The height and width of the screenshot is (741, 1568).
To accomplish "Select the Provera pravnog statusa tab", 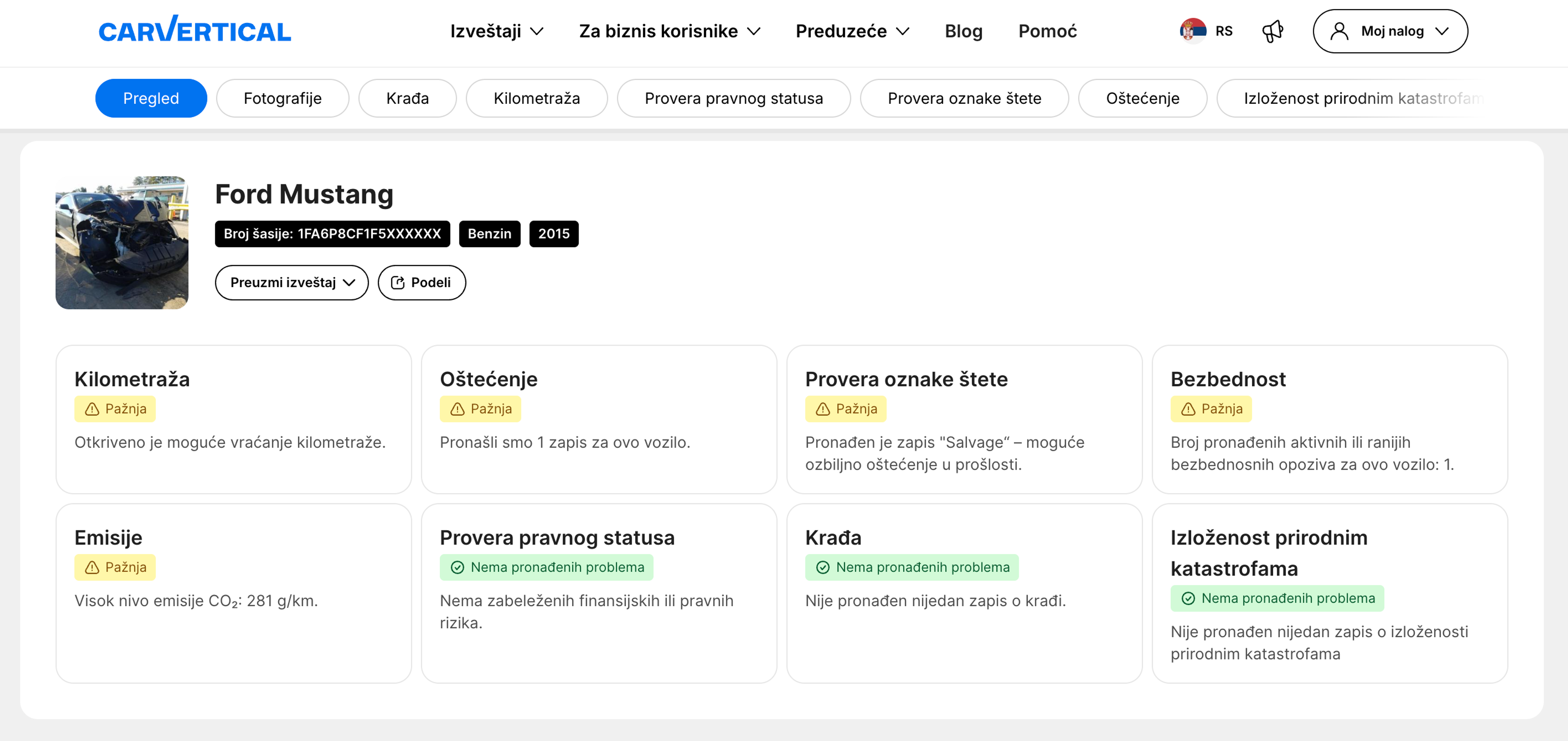I will [733, 98].
